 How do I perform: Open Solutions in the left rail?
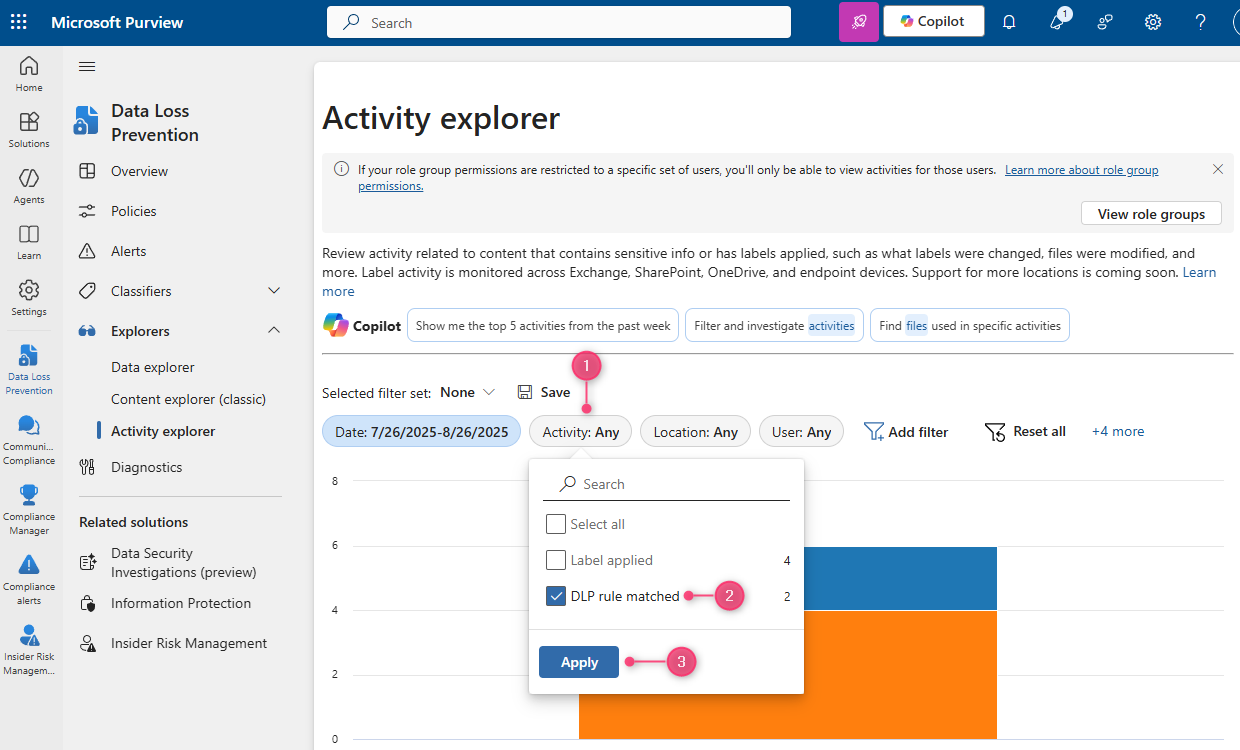29,129
